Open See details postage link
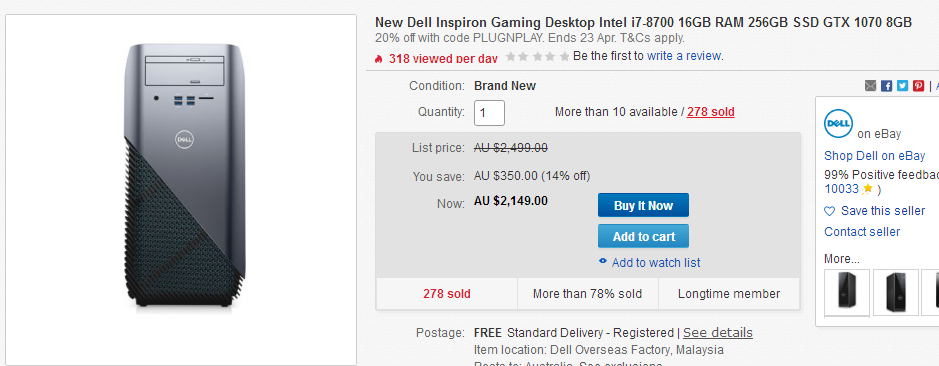939x366 pixels. tap(717, 332)
